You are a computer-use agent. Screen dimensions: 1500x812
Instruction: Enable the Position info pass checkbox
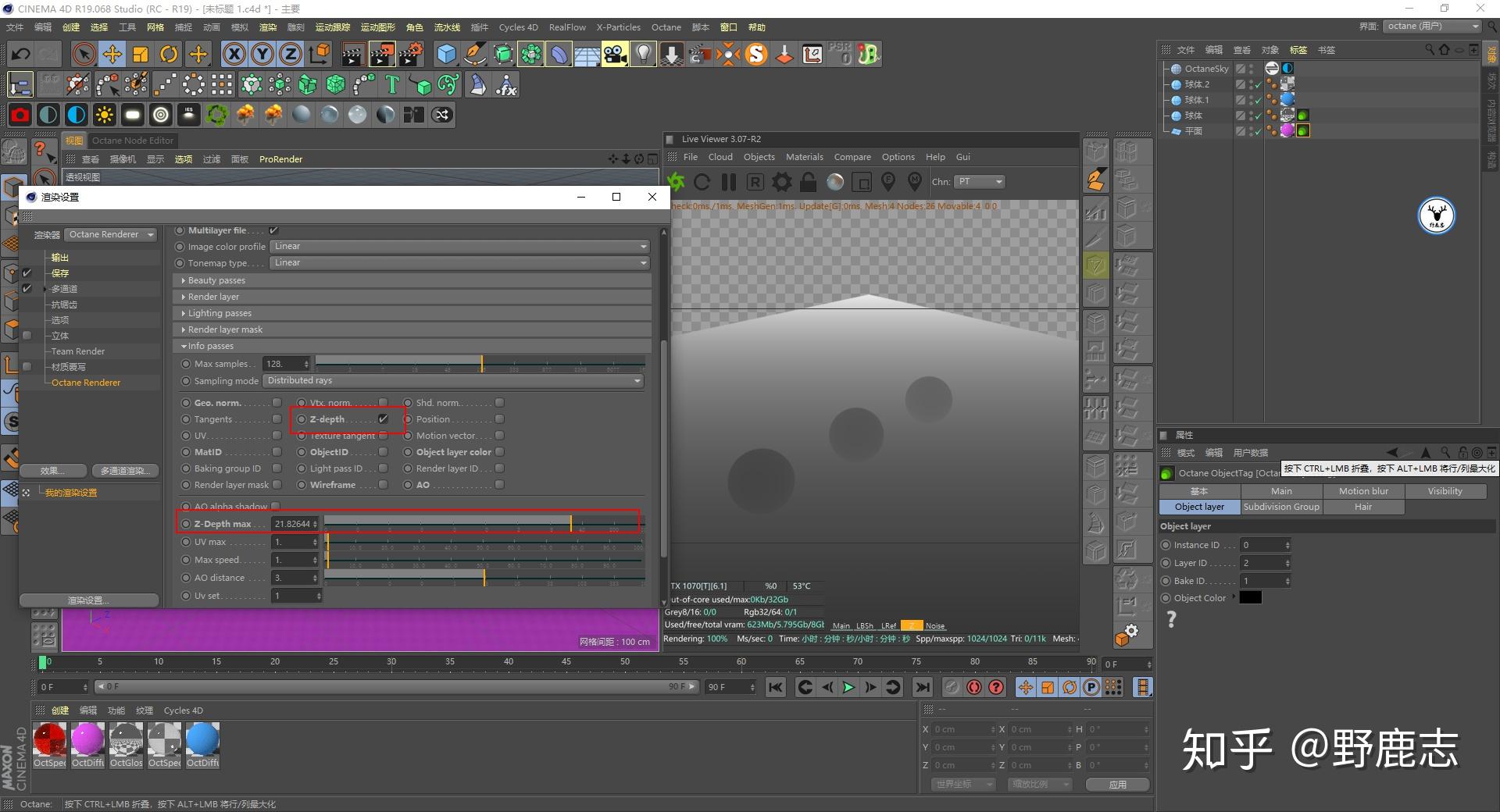[x=499, y=419]
